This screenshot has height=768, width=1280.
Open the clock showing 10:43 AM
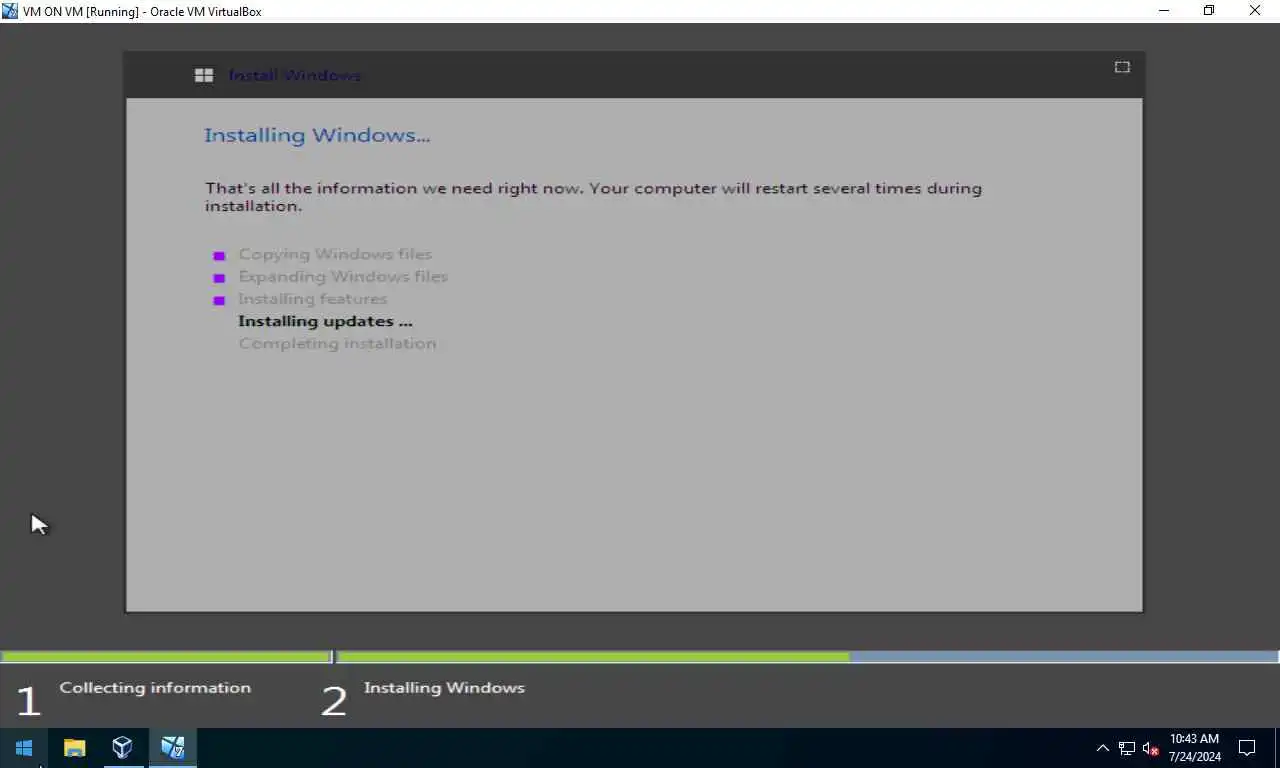pyautogui.click(x=1194, y=739)
